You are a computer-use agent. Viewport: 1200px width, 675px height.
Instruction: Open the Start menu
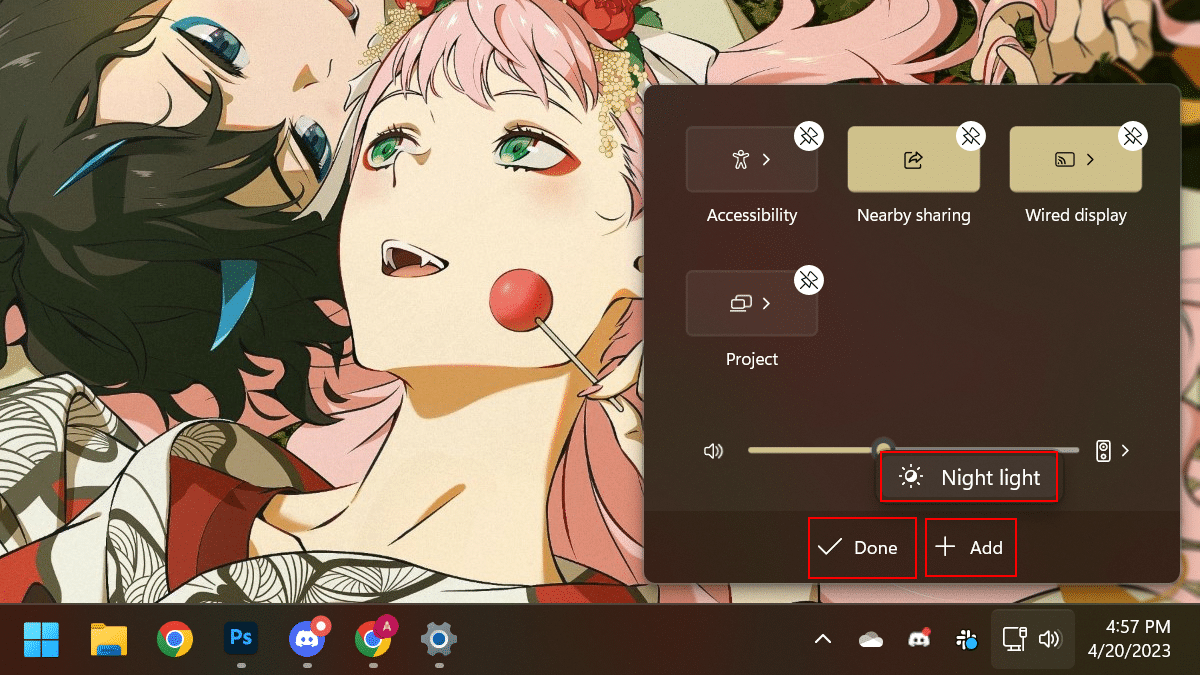41,639
